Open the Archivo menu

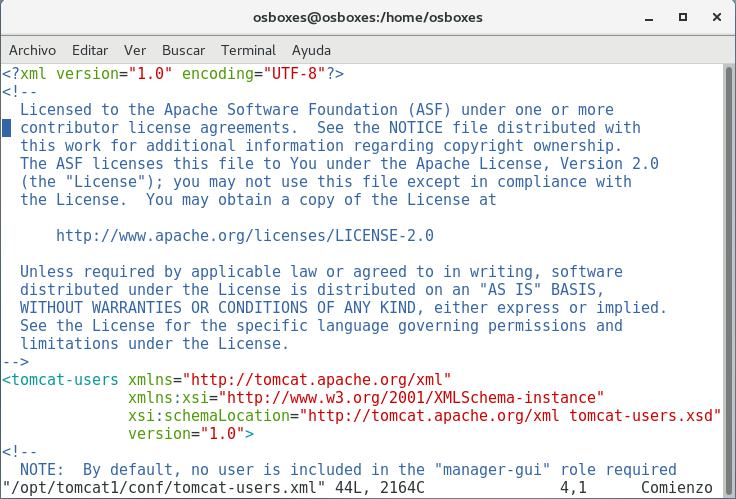click(x=32, y=50)
